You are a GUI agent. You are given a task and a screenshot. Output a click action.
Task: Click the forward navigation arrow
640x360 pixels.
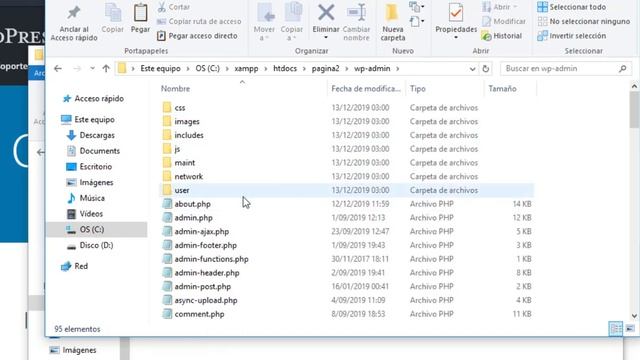click(x=77, y=69)
